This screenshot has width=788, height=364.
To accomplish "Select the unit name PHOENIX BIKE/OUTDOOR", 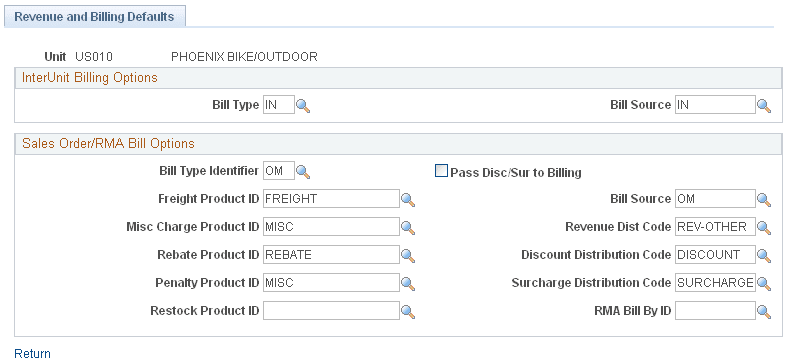I will pos(244,57).
